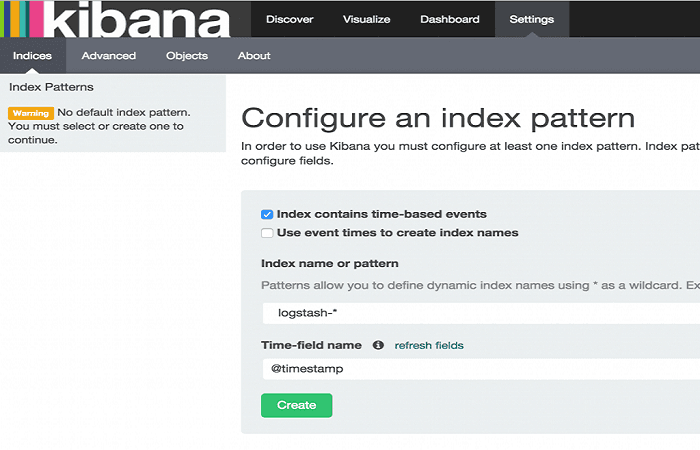
Task: Click the Index name or pattern label
Action: (x=329, y=264)
